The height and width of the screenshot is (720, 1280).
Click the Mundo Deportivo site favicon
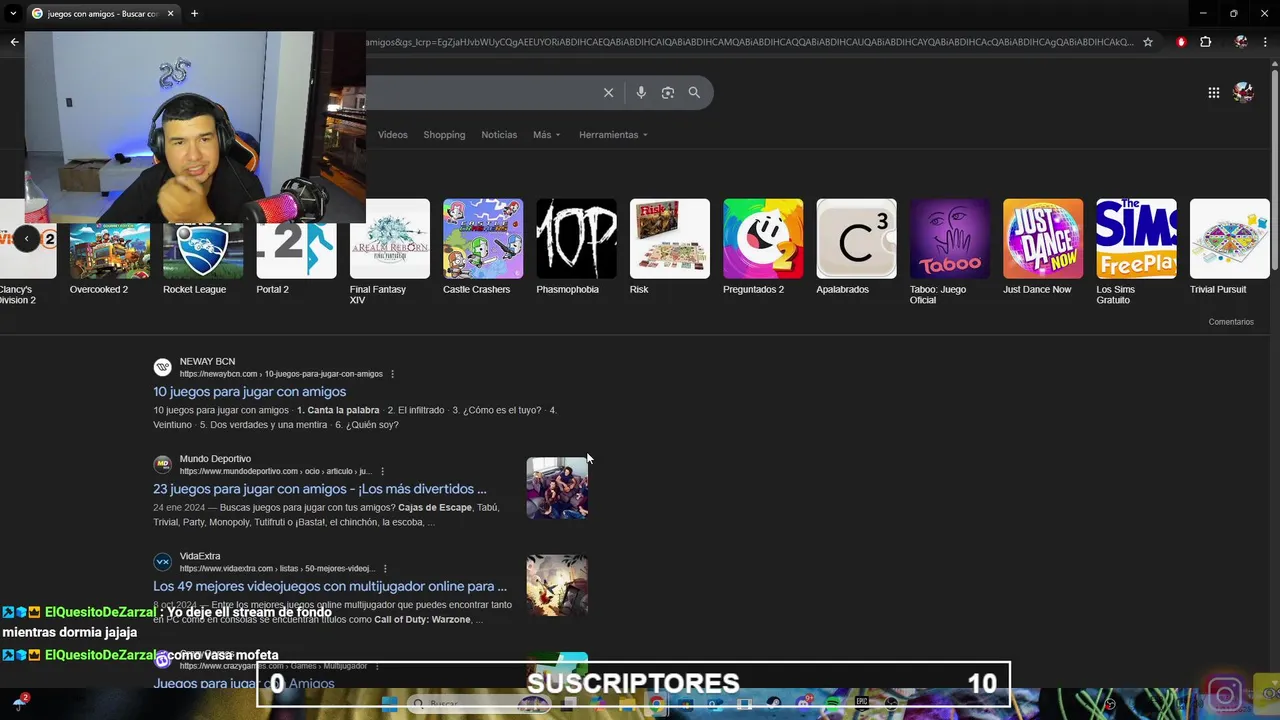coord(162,464)
